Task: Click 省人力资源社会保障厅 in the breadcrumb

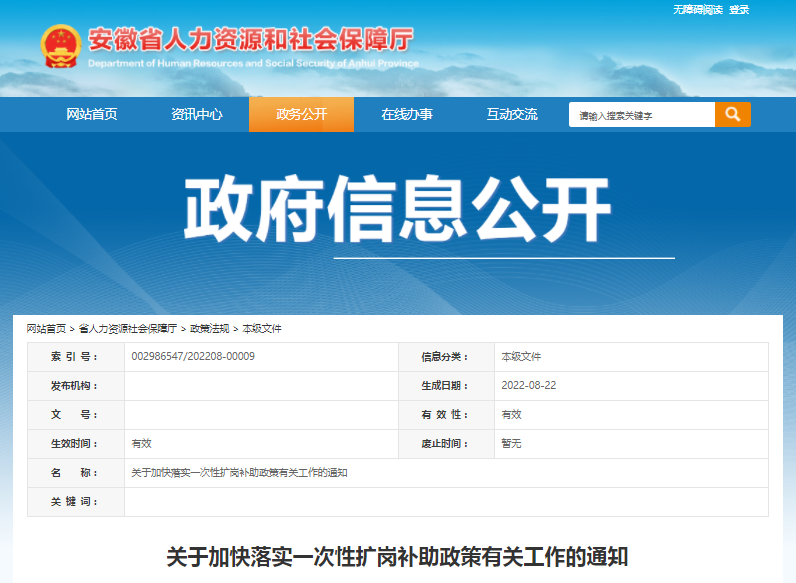Action: (x=128, y=328)
